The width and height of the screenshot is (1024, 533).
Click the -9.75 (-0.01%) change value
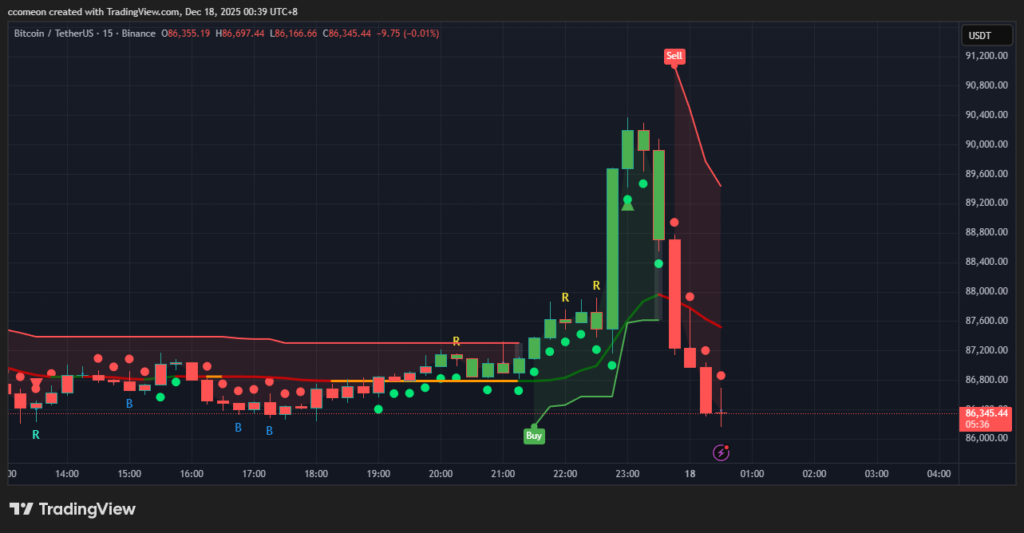tap(407, 33)
